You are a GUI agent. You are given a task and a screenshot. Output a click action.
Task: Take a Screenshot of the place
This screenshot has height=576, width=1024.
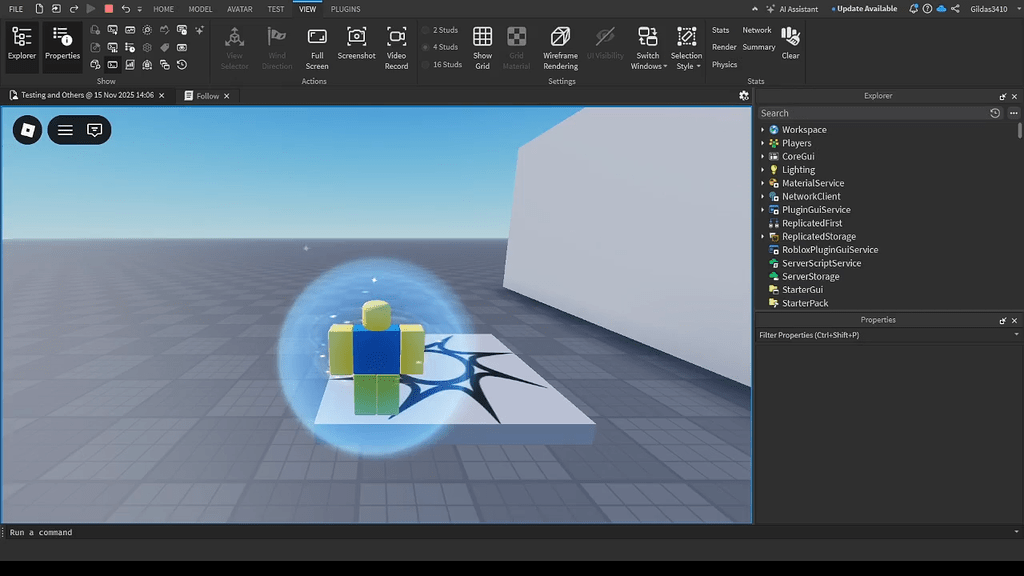pyautogui.click(x=356, y=47)
